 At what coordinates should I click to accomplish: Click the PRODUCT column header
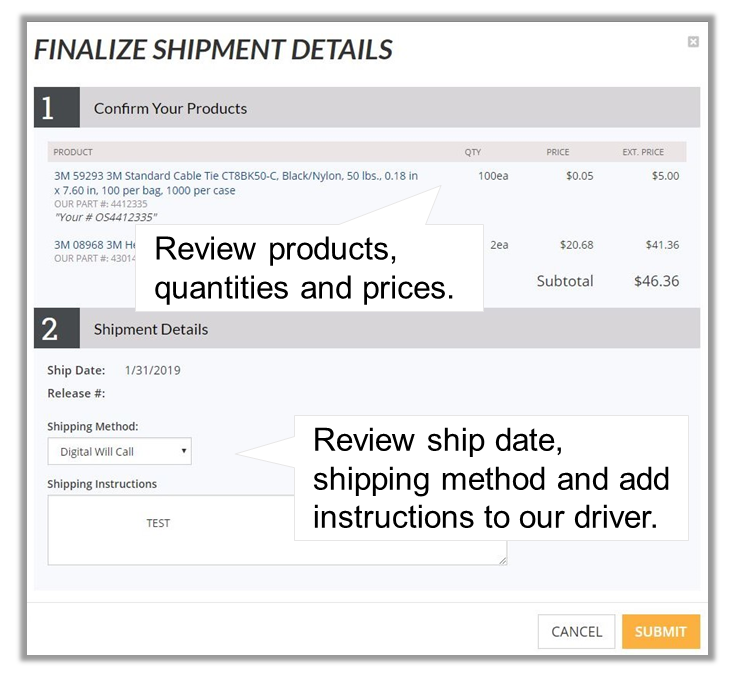coord(73,152)
